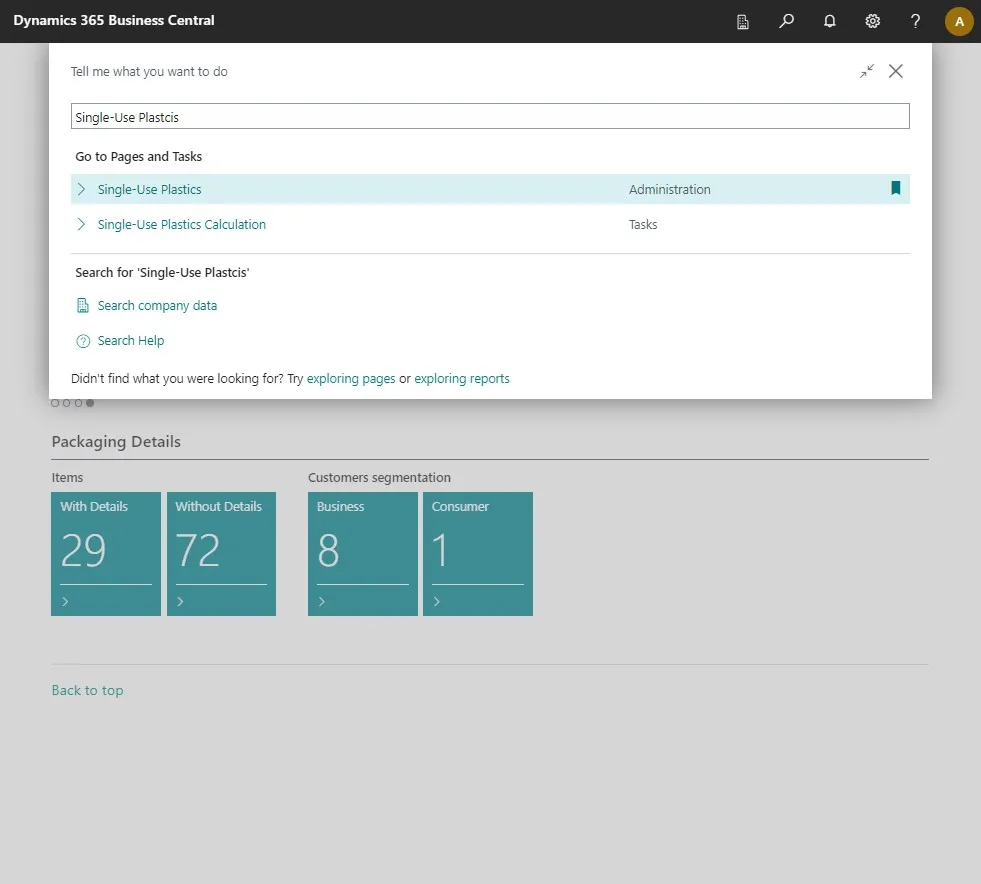The height and width of the screenshot is (884, 981).
Task: Click the Customers segmentation label
Action: coord(379,477)
